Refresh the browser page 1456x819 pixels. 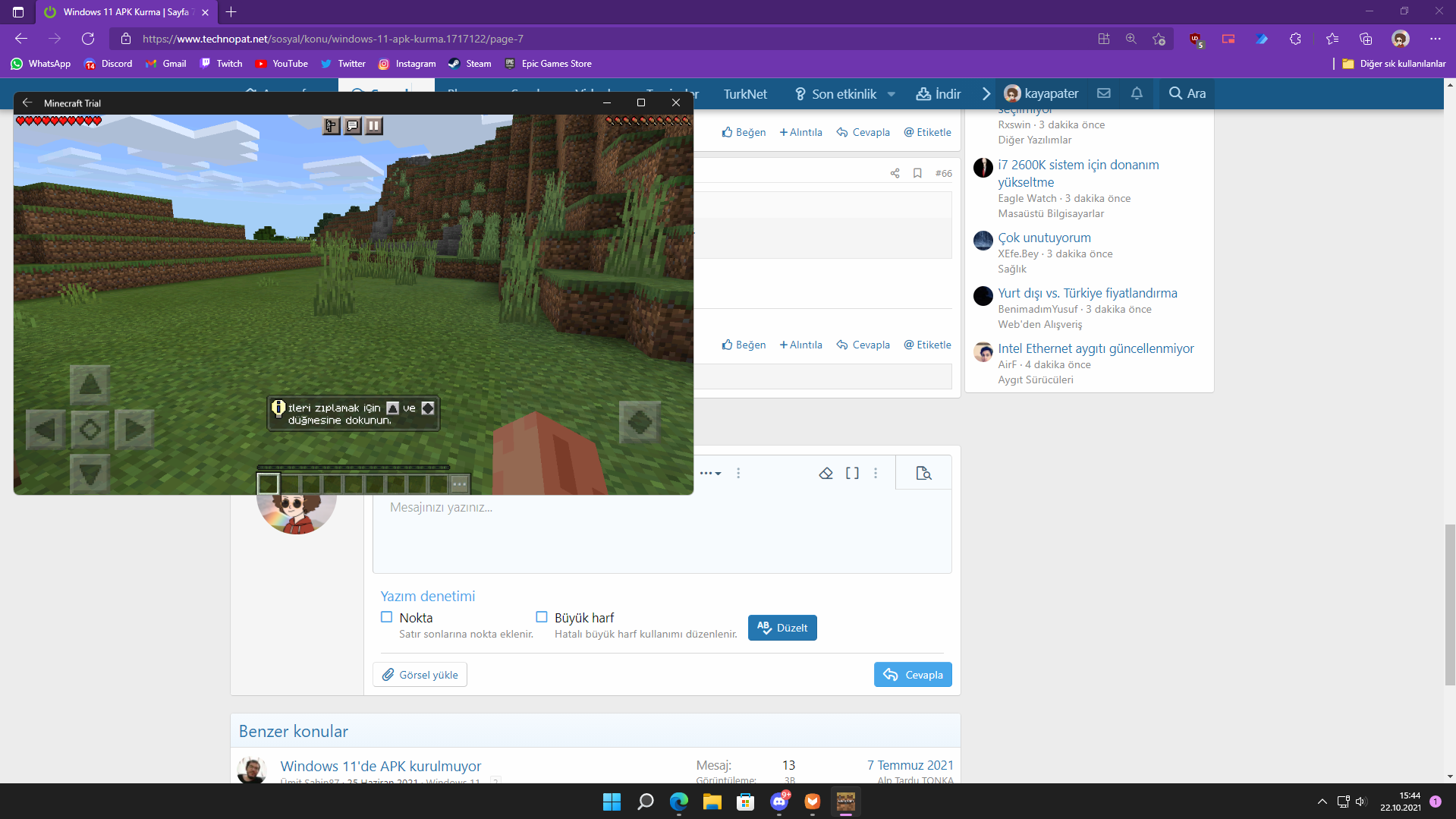click(x=88, y=39)
